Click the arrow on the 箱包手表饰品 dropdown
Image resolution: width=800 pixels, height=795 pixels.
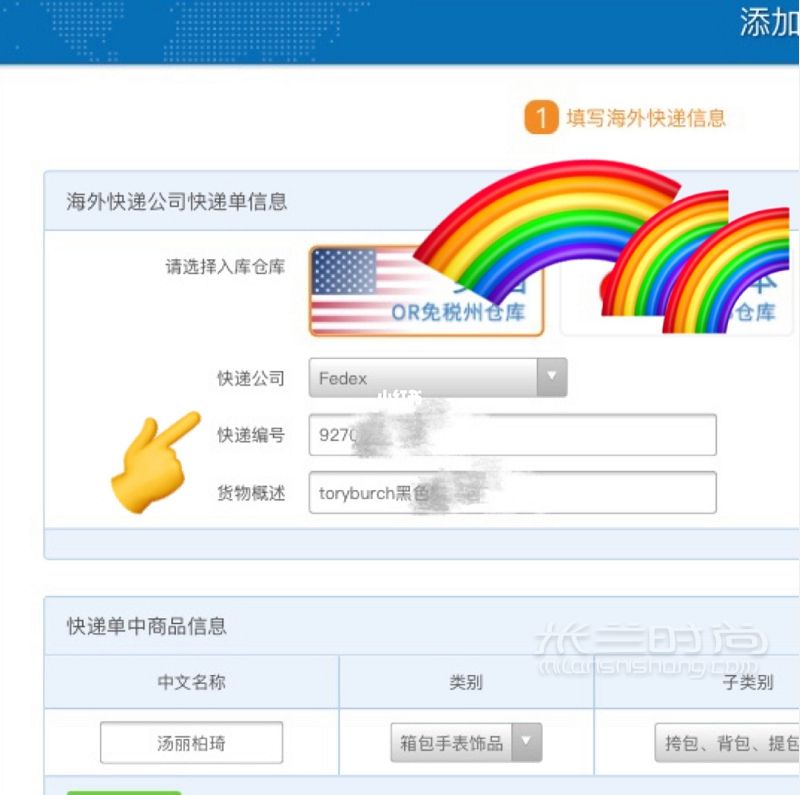pos(527,743)
